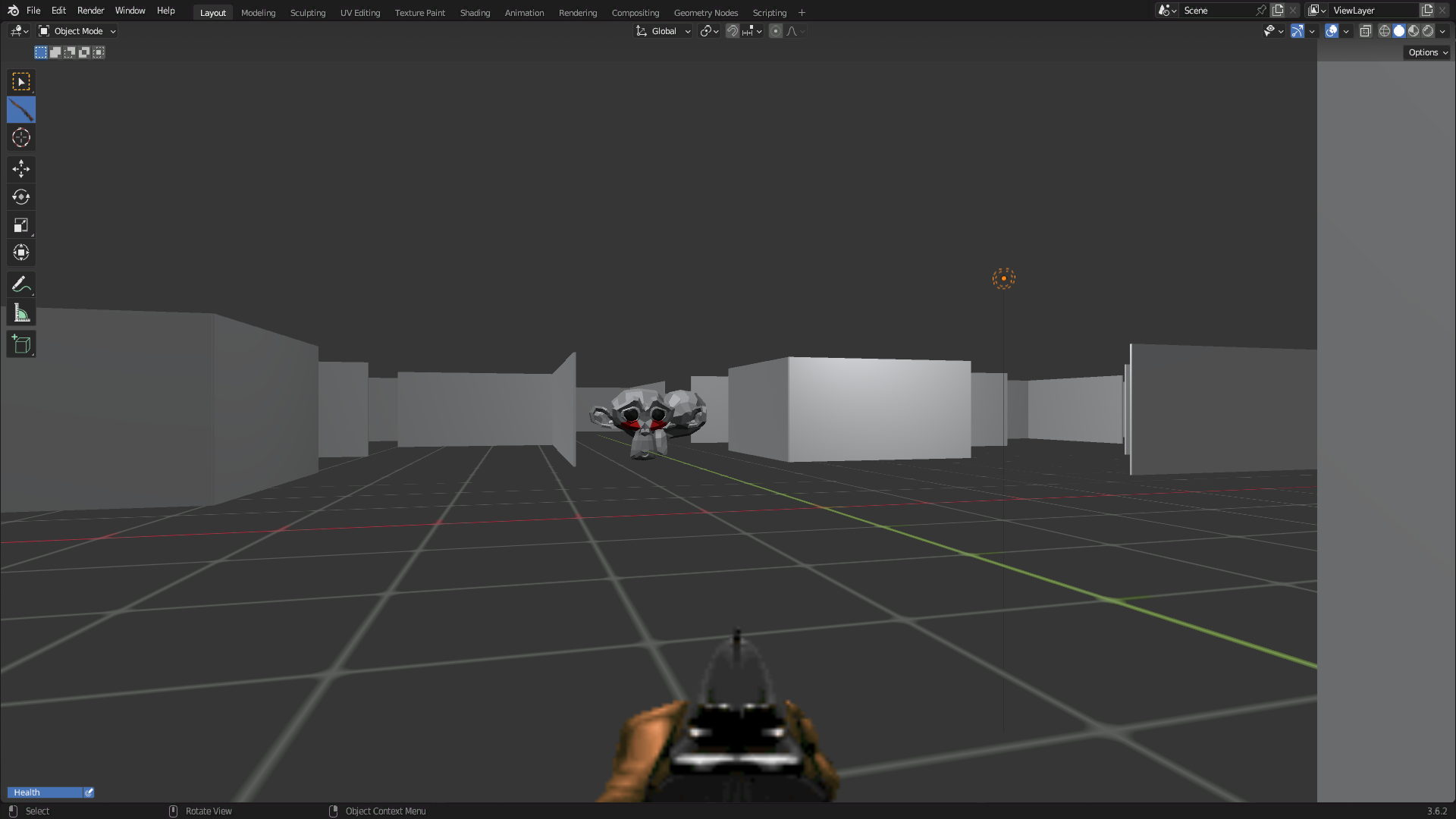Select the Scale tool
The image size is (1456, 819).
point(21,225)
